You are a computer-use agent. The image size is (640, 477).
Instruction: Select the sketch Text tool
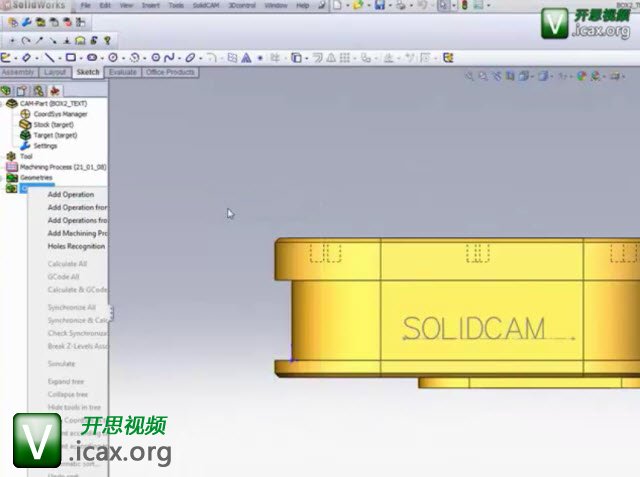coord(246,58)
